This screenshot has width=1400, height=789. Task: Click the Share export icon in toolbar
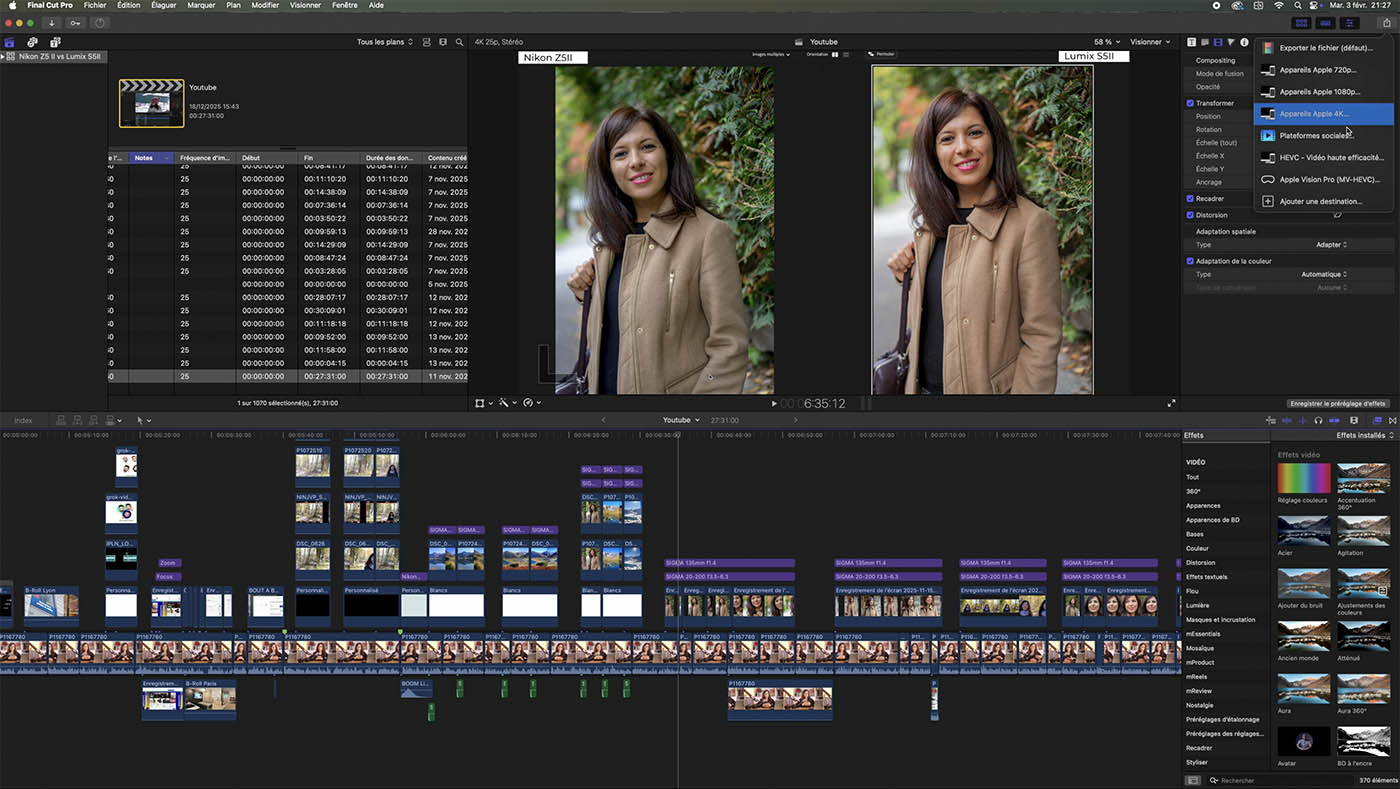point(1386,23)
